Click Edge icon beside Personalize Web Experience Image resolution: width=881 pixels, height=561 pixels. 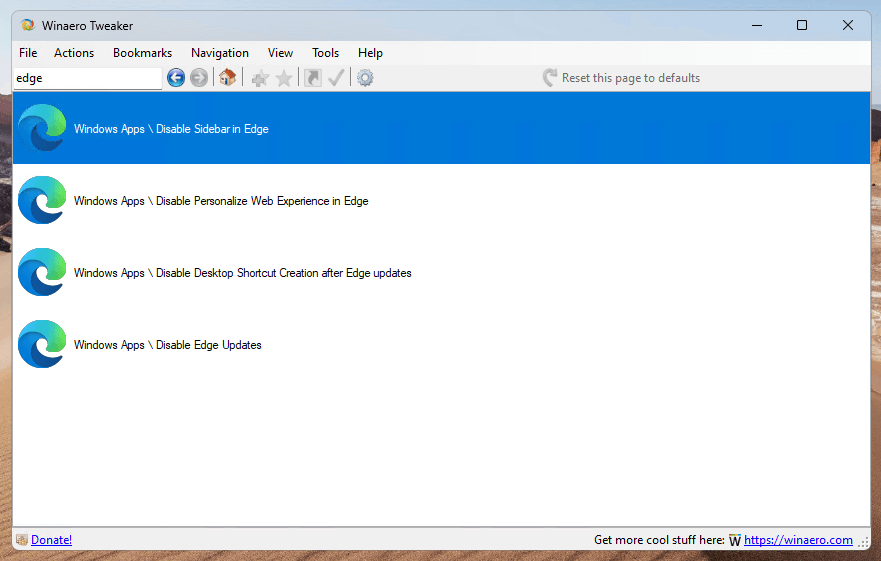42,200
